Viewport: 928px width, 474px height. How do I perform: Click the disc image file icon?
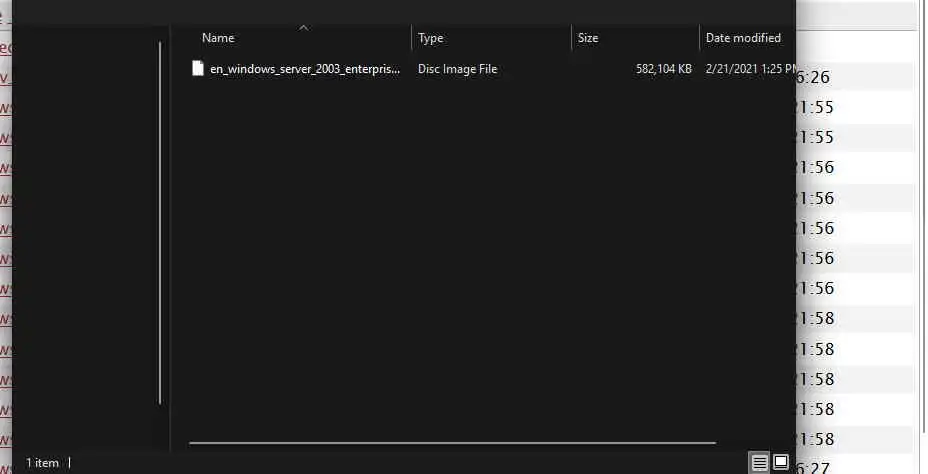click(x=198, y=69)
